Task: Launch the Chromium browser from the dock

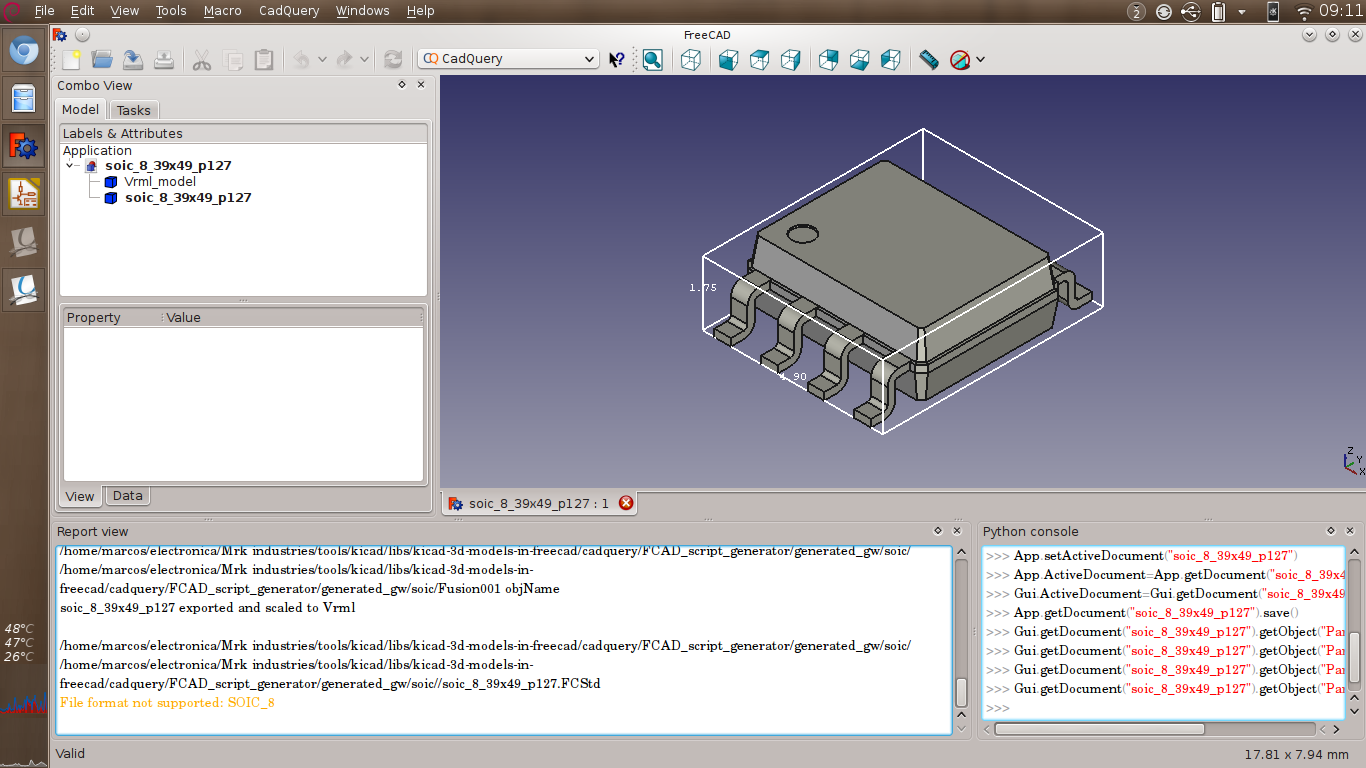Action: [24, 50]
